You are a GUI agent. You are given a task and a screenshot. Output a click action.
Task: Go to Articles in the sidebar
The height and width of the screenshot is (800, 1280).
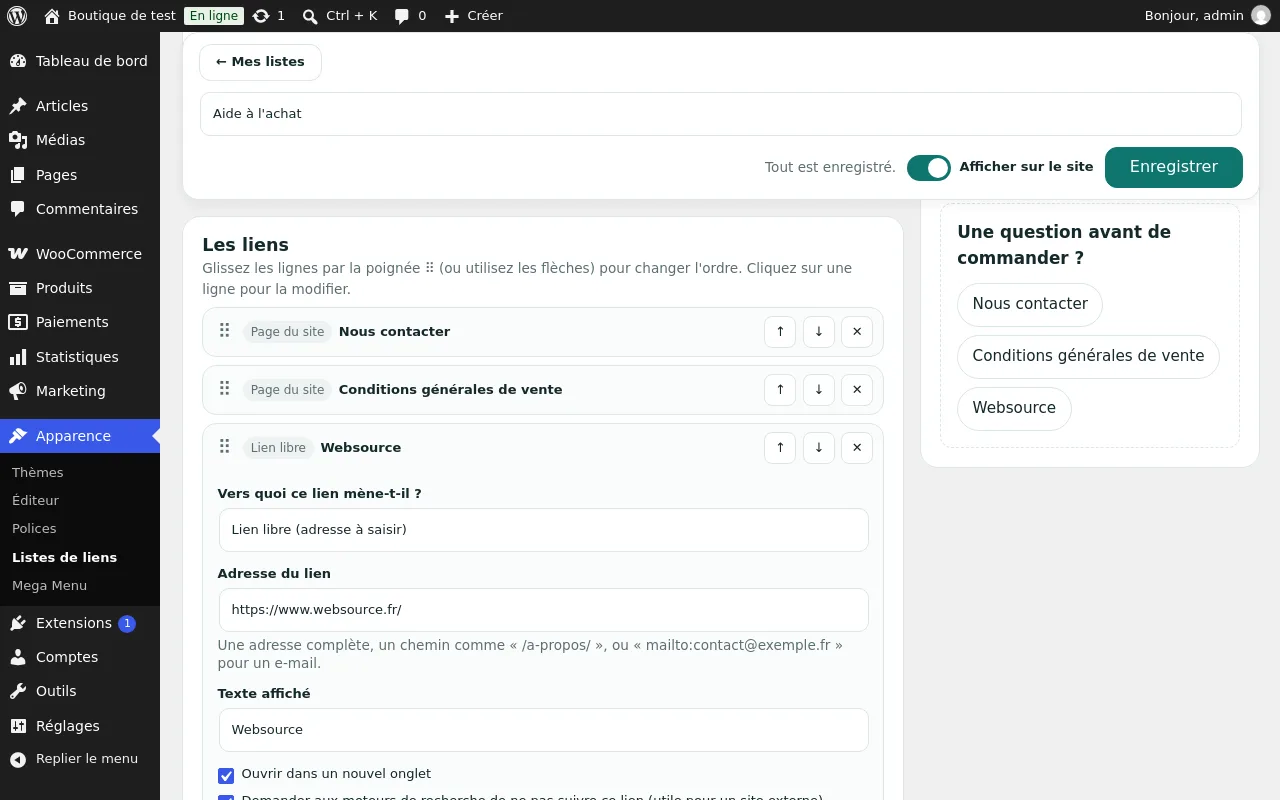(x=80, y=106)
